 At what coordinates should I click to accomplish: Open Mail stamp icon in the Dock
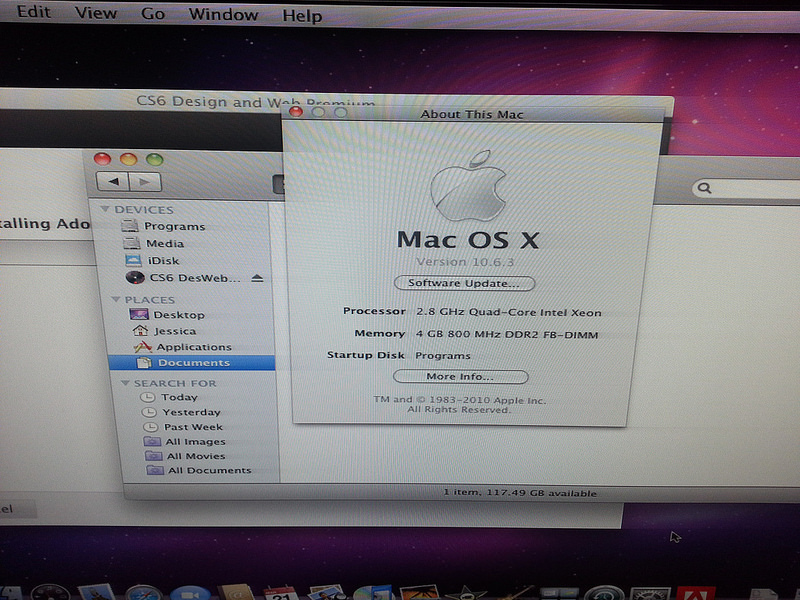click(97, 591)
